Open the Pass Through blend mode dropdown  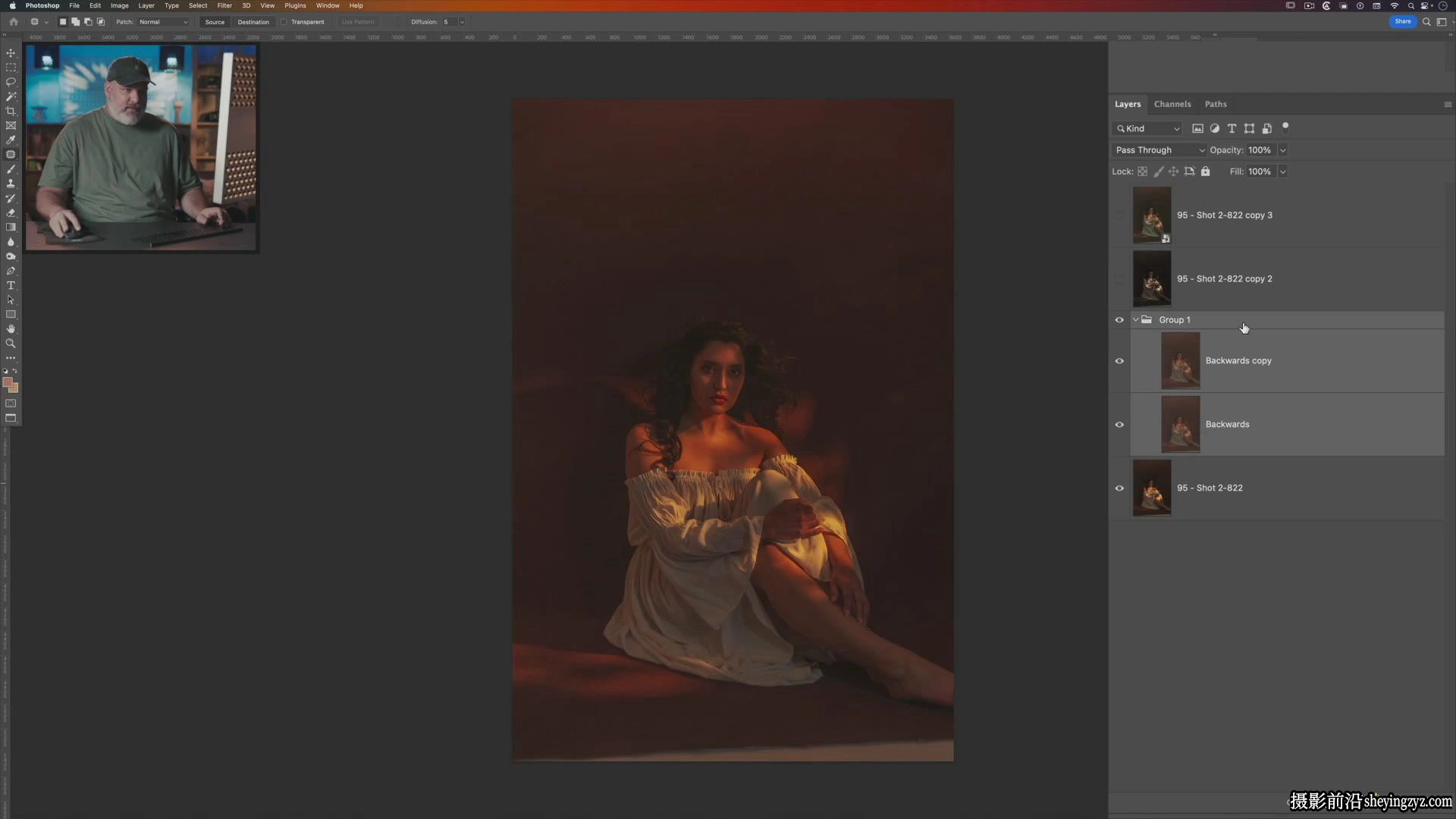1159,150
